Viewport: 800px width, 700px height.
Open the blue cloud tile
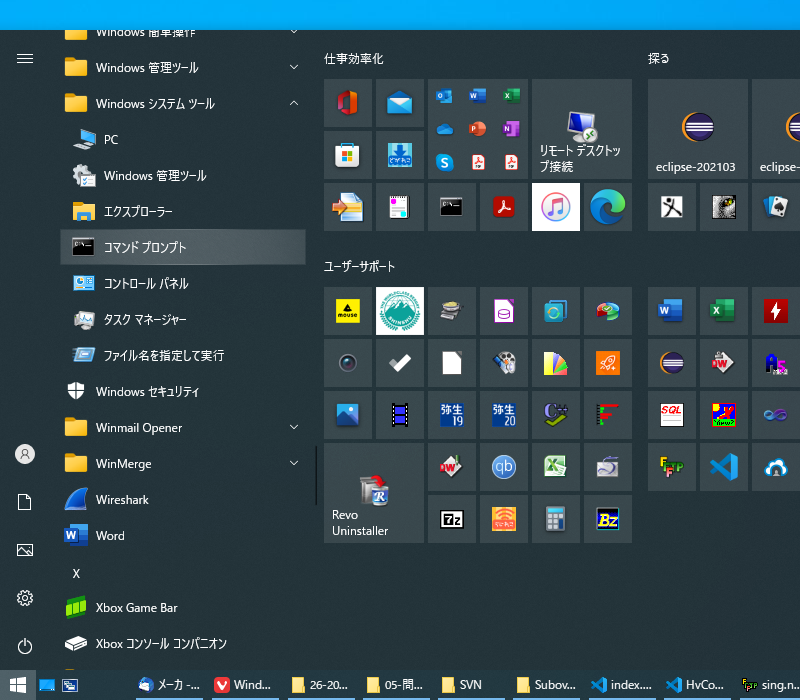pyautogui.click(x=776, y=467)
